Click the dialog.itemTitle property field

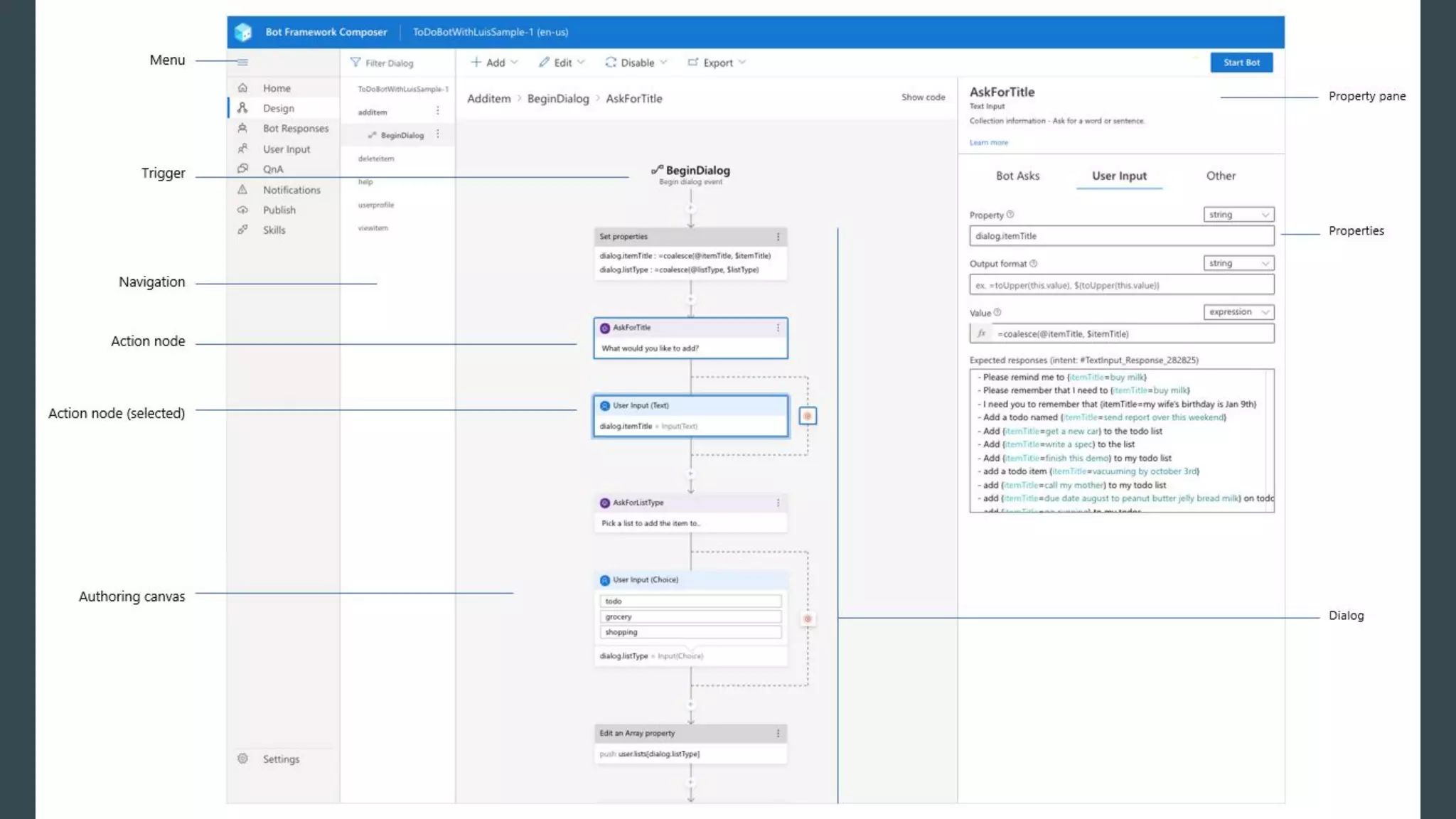1121,236
